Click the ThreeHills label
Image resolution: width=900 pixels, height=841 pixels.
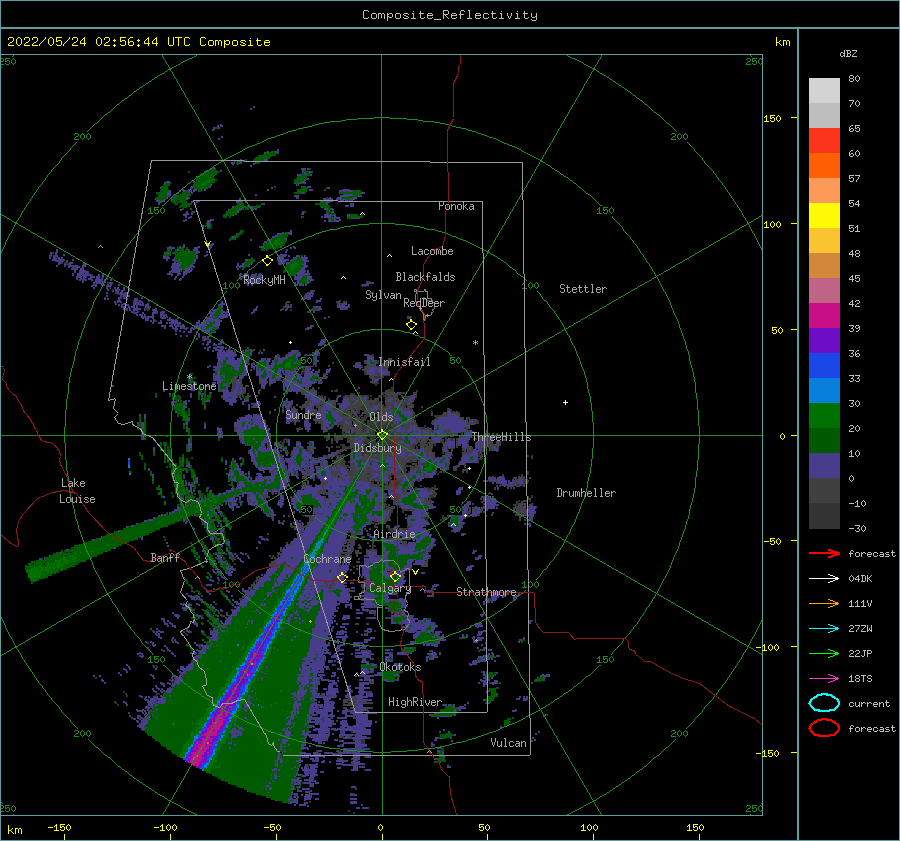502,437
